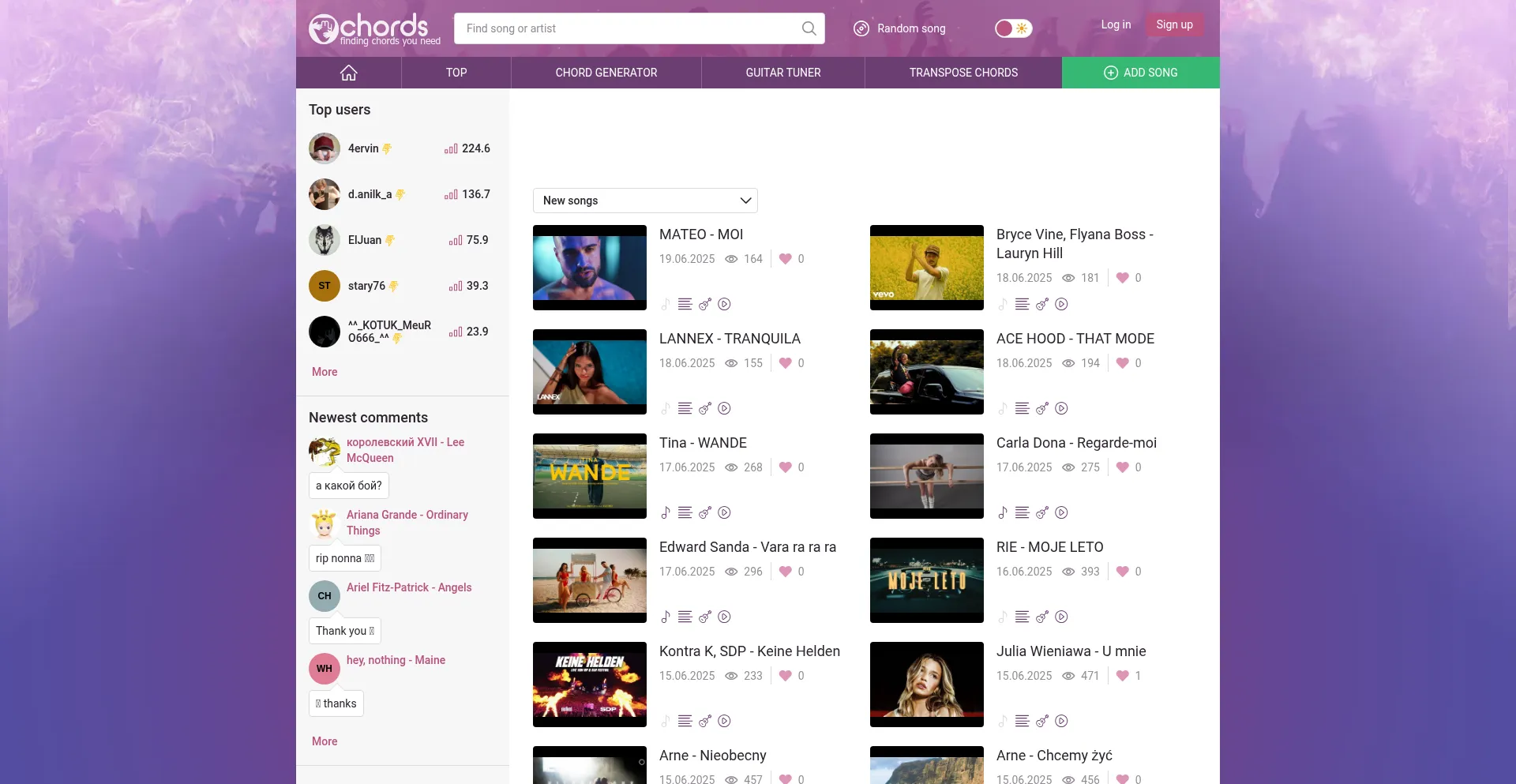Click the search magnifier icon
This screenshot has width=1516, height=784.
[x=809, y=28]
